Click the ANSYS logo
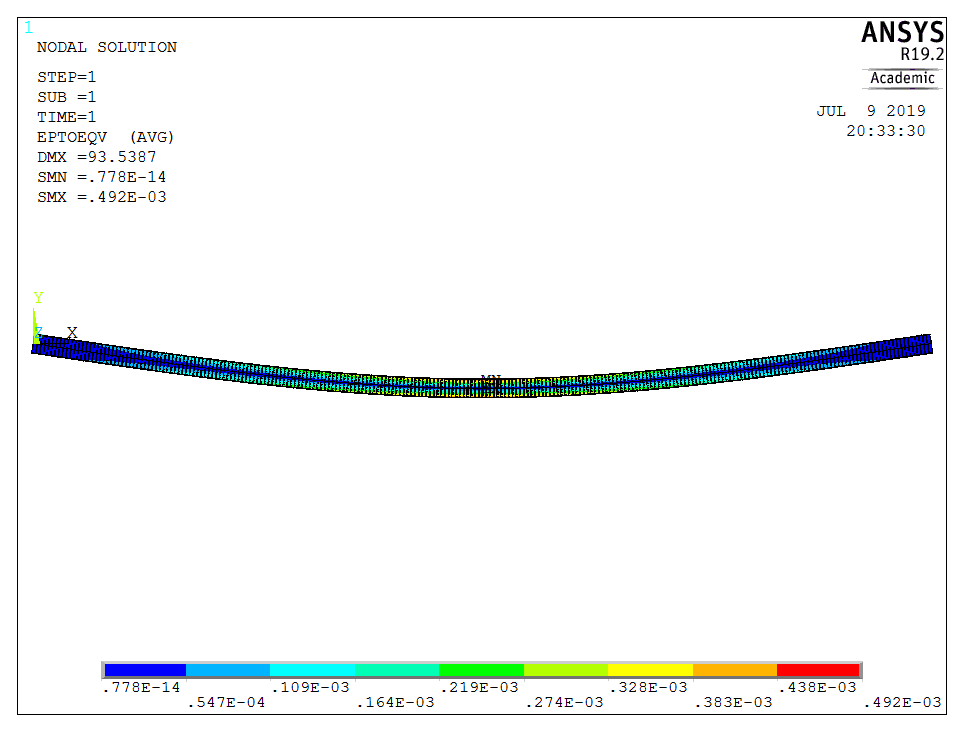Viewport: 967px width, 732px height. (901, 33)
